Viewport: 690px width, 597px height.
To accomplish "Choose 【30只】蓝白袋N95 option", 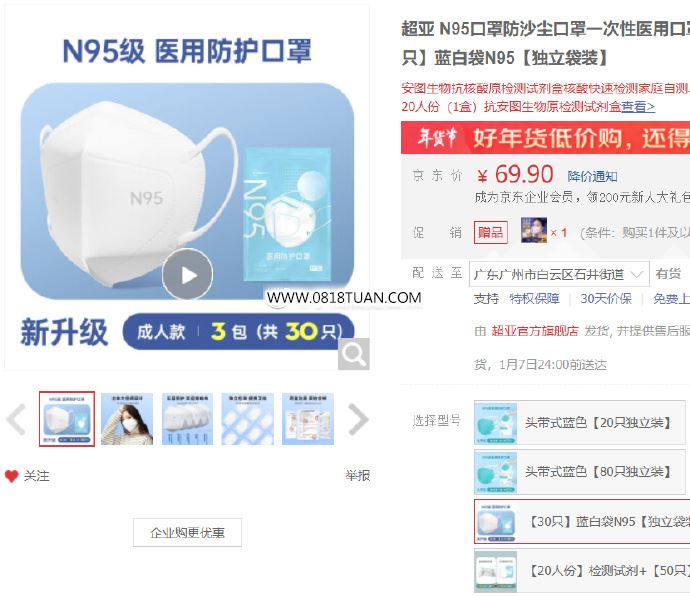I will (582, 522).
